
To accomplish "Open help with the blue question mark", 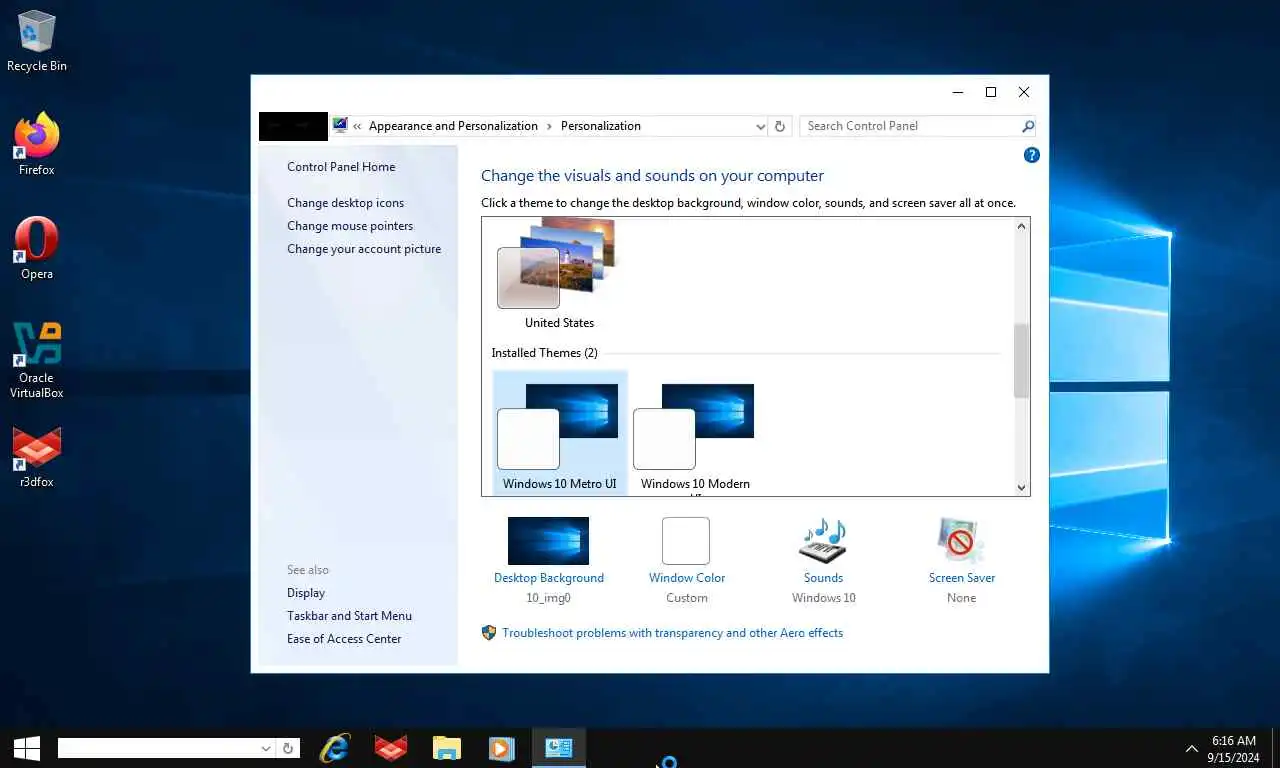I will pos(1032,155).
